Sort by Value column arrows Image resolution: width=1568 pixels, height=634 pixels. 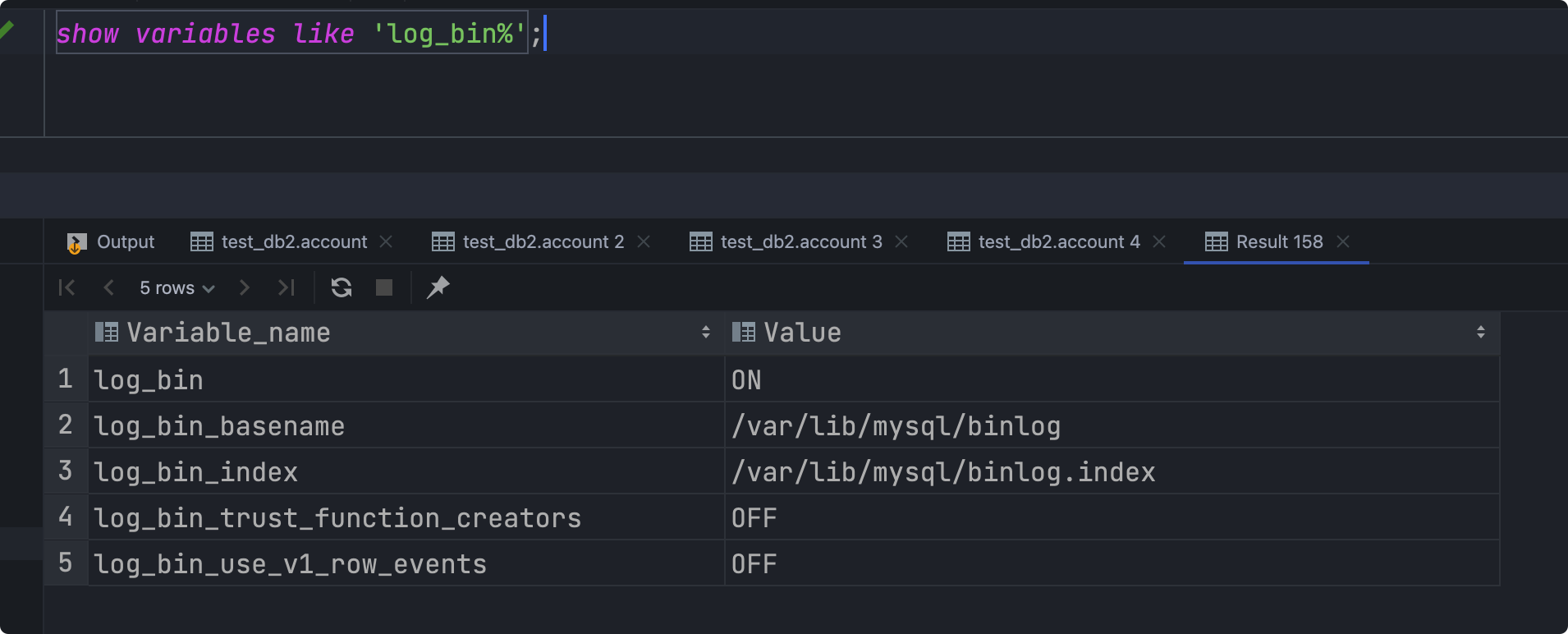pos(1480,333)
